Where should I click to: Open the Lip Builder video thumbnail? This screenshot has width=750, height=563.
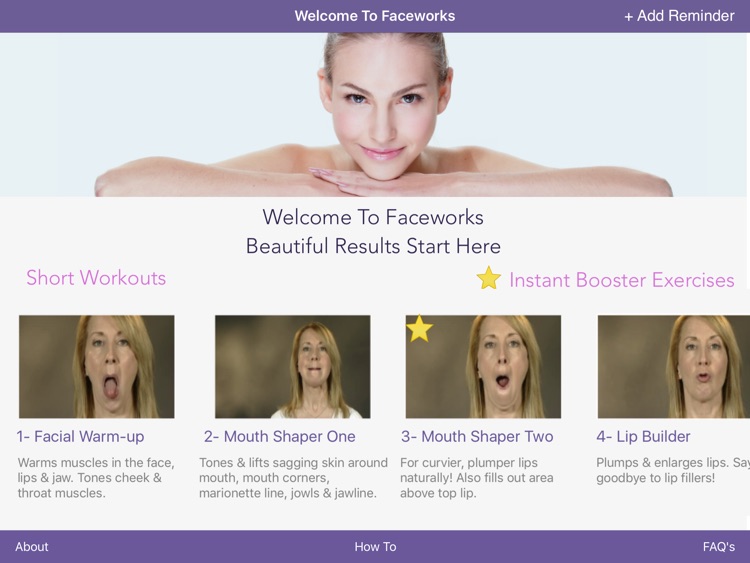(673, 366)
